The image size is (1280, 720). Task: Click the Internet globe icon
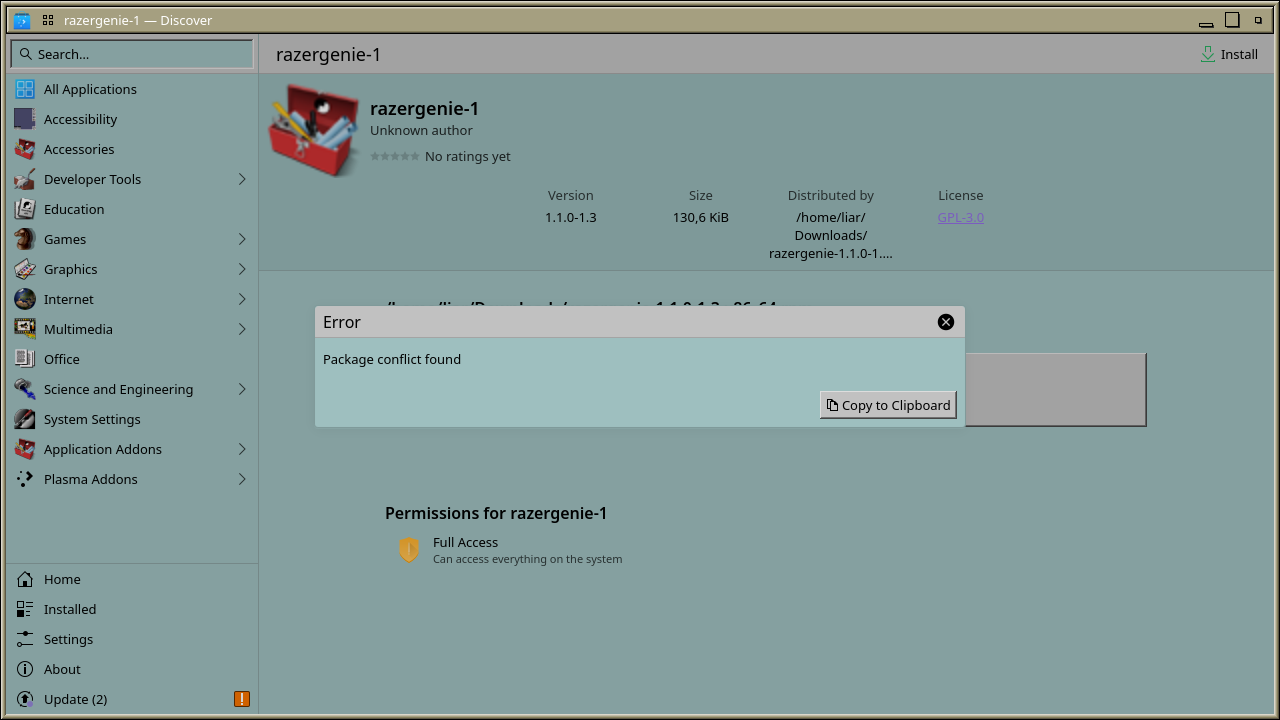[x=25, y=299]
